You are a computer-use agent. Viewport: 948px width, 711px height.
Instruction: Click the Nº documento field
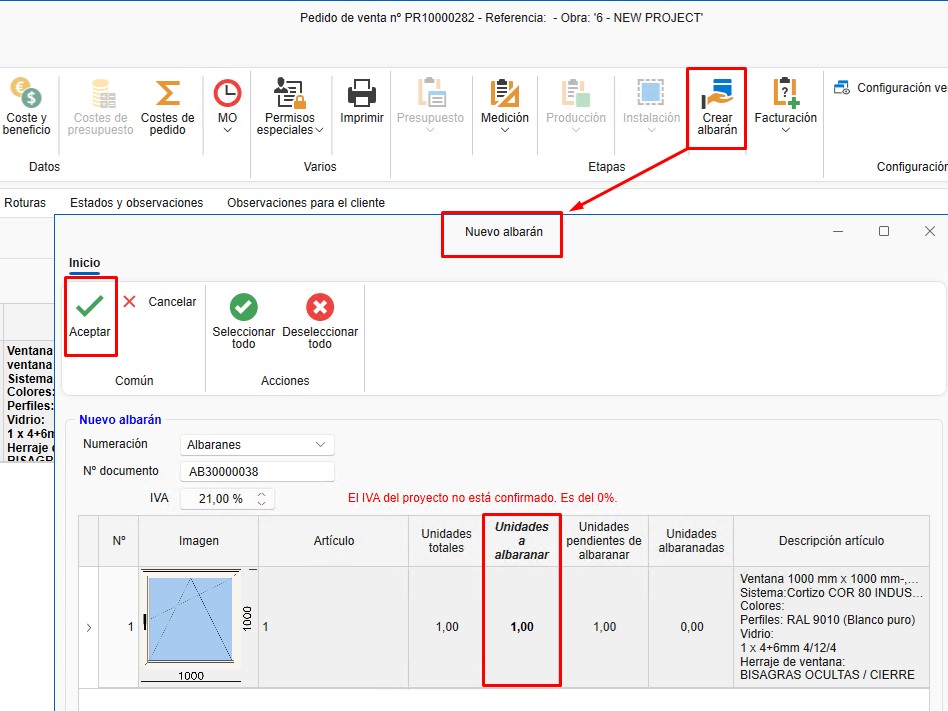click(x=257, y=472)
